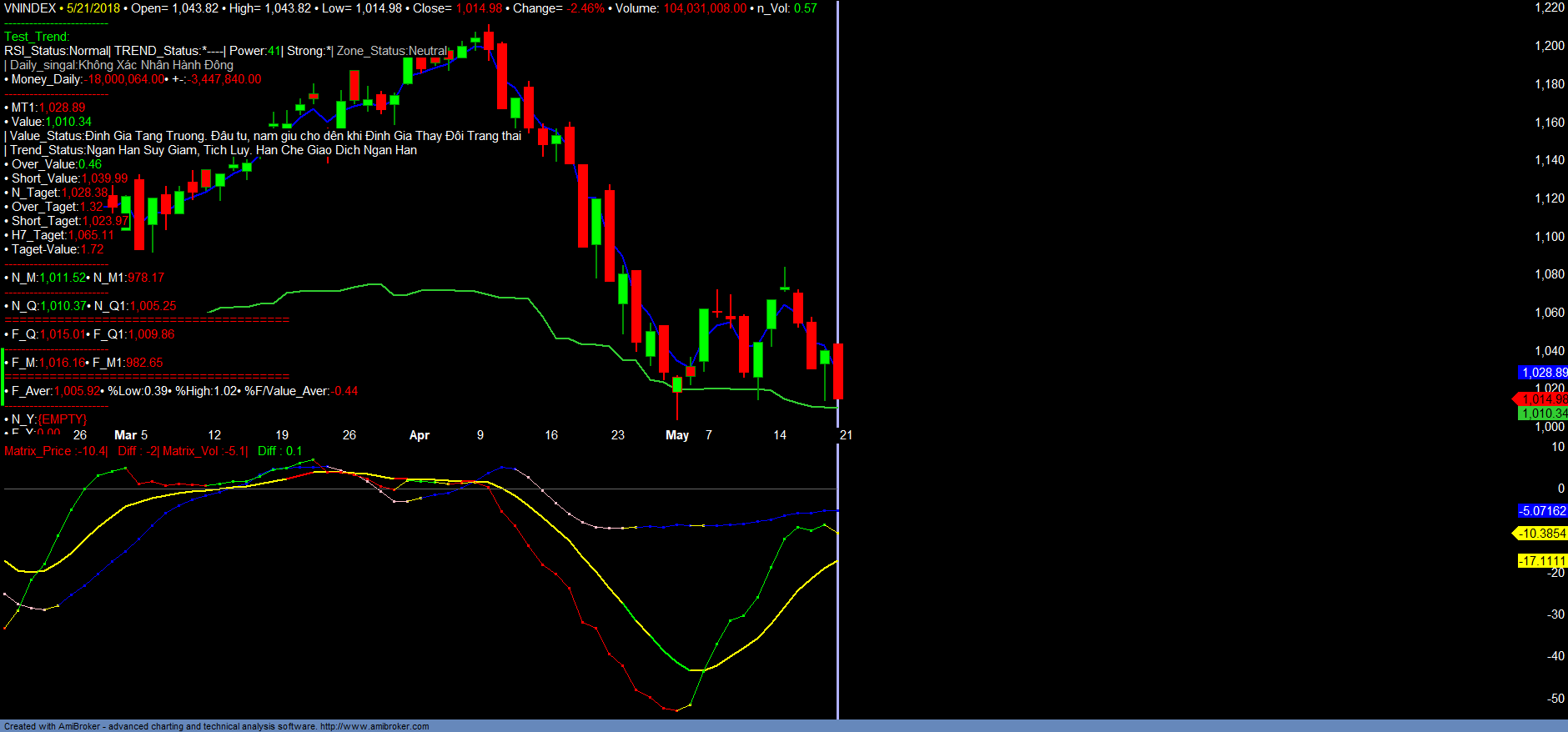Image resolution: width=1568 pixels, height=732 pixels.
Task: Click the red 1,014.98 close price tag
Action: 1544,399
